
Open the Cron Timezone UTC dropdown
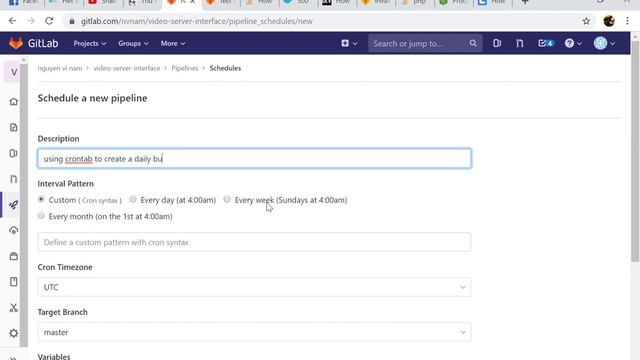coord(254,287)
